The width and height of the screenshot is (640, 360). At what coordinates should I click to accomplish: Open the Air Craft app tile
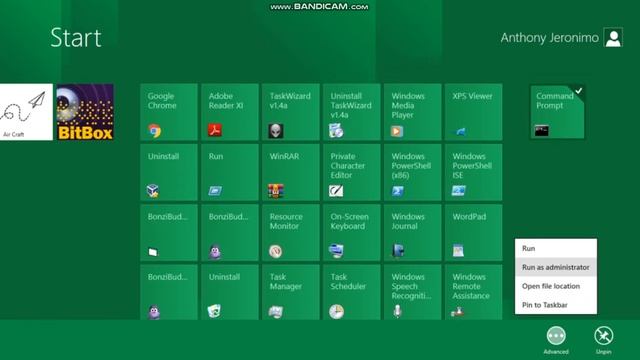pyautogui.click(x=26, y=112)
